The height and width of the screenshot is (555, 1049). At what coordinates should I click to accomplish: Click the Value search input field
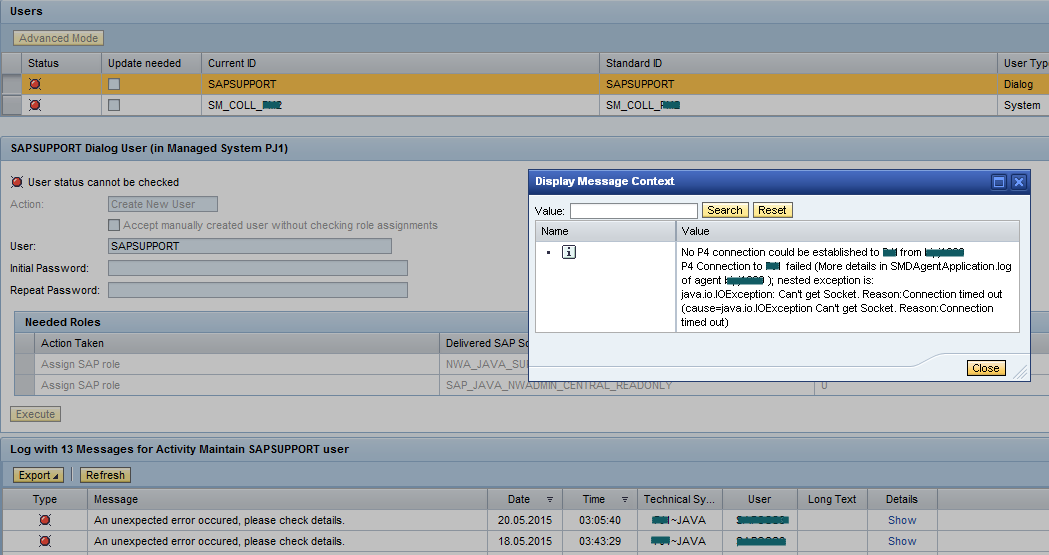(634, 211)
